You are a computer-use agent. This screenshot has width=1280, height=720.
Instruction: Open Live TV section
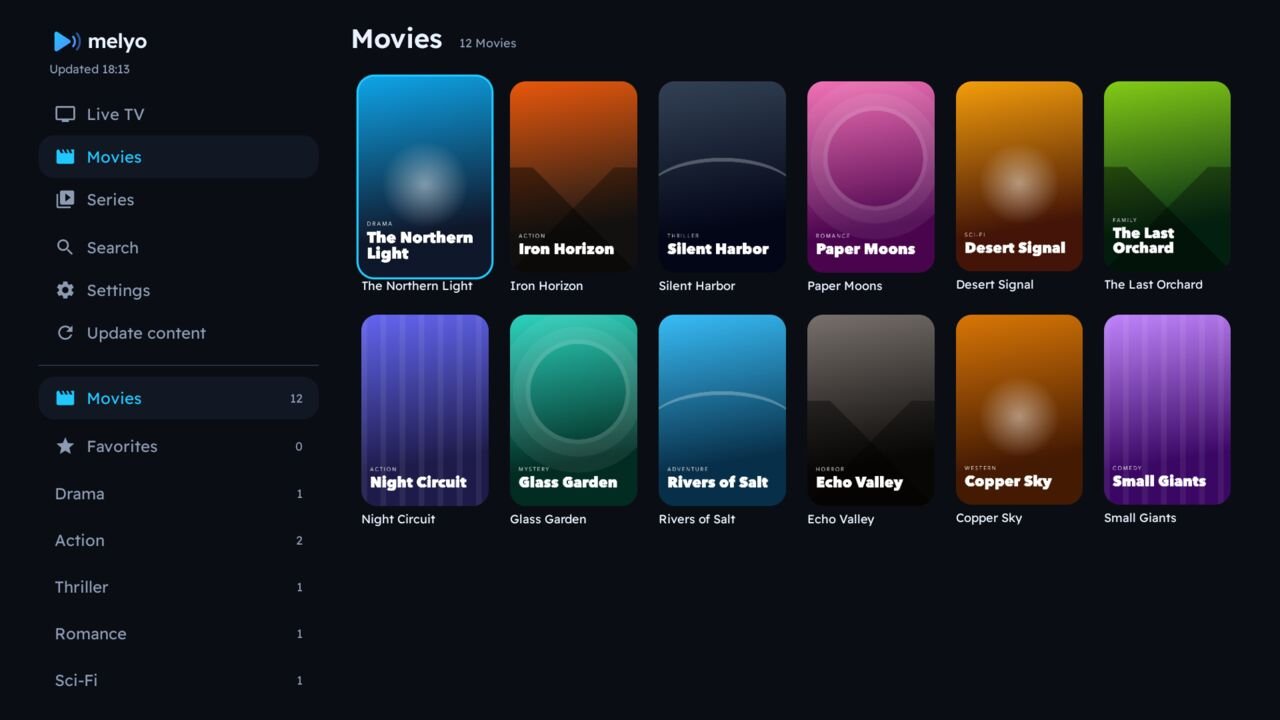[x=179, y=114]
